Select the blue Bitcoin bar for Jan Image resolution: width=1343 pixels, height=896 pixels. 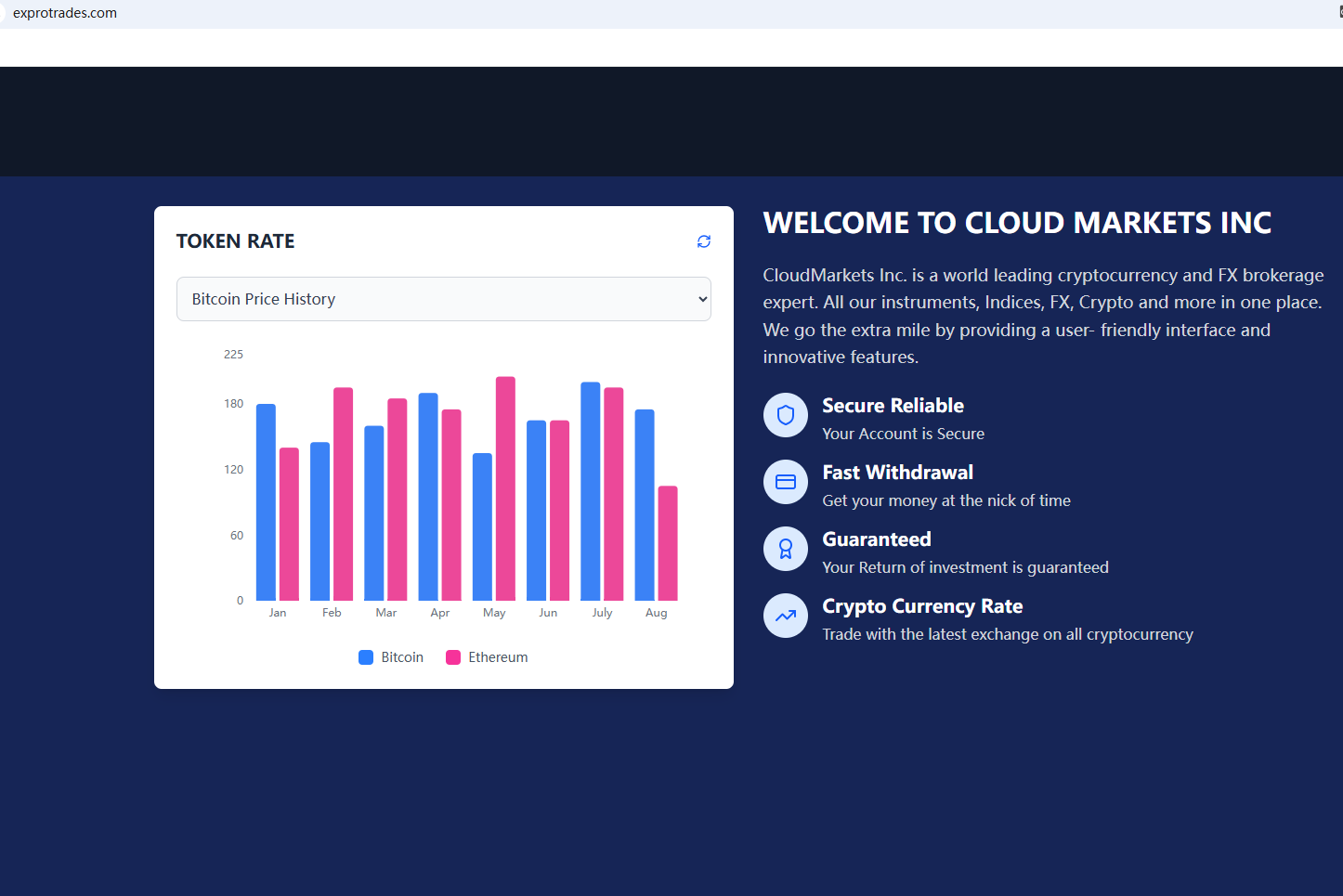click(x=266, y=502)
